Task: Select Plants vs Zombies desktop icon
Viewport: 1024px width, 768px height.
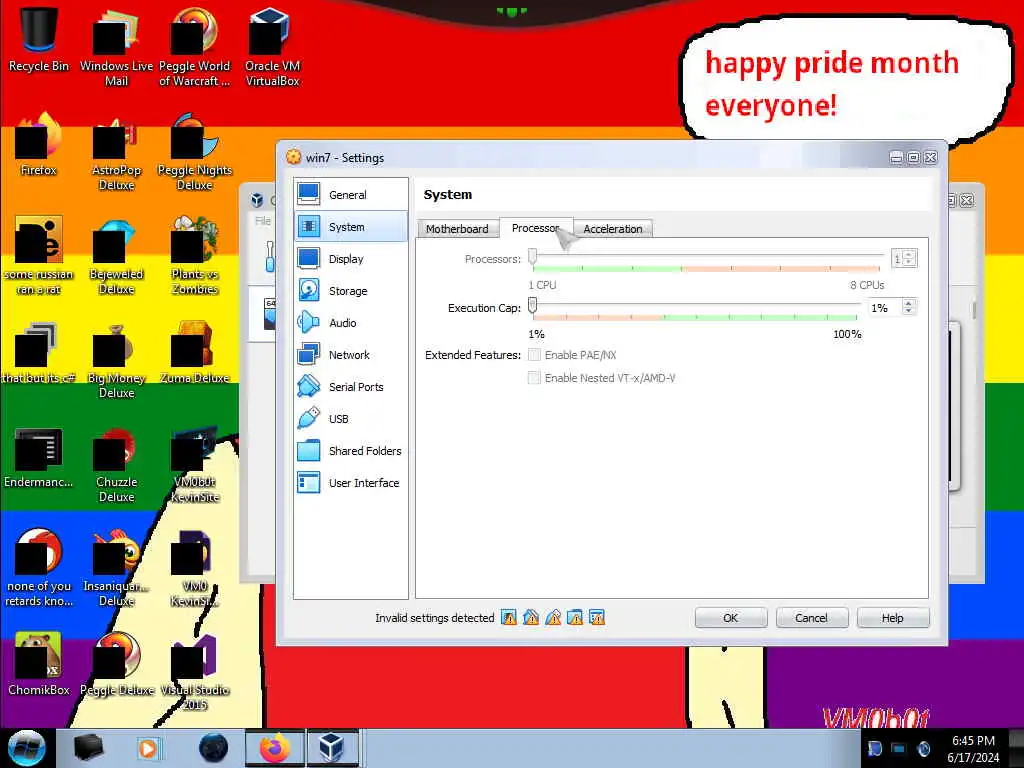Action: coord(195,256)
